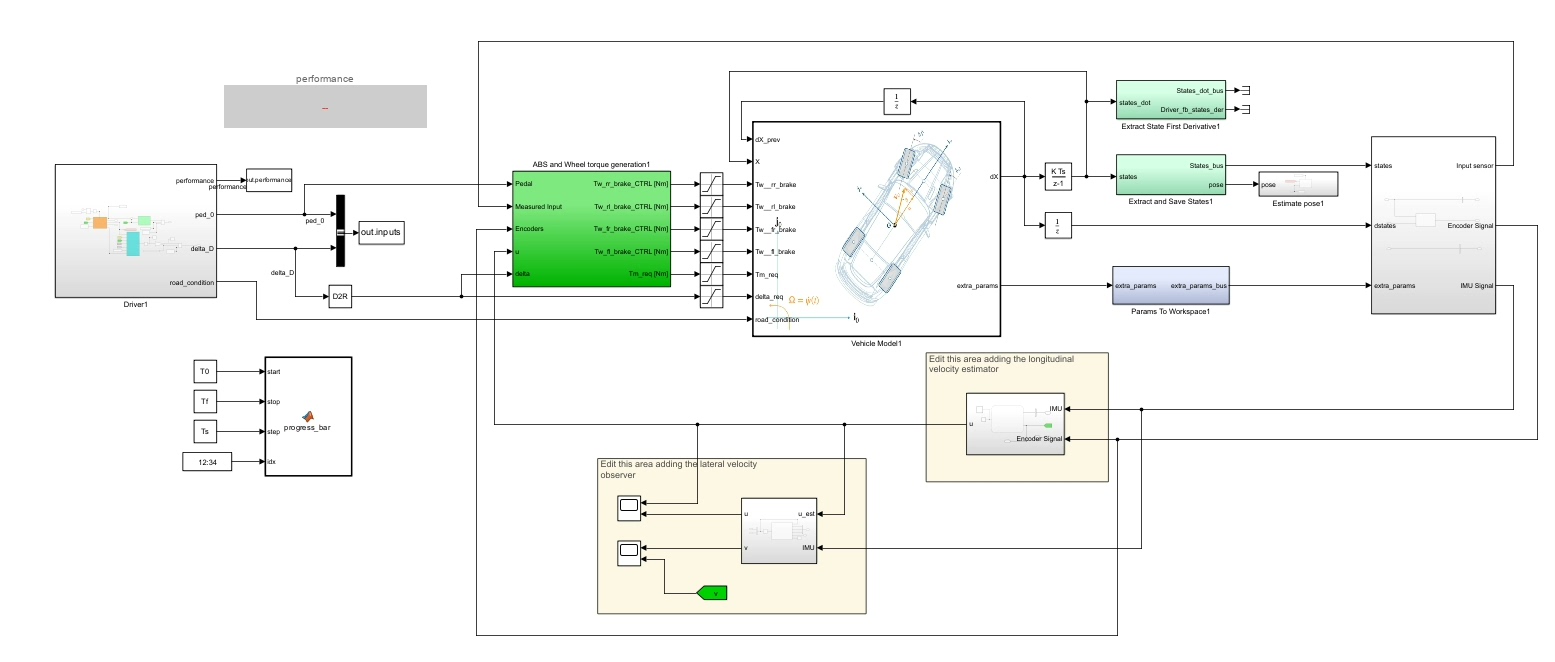The height and width of the screenshot is (662, 1555).
Task: Select the Tf constant block
Action: (x=205, y=401)
